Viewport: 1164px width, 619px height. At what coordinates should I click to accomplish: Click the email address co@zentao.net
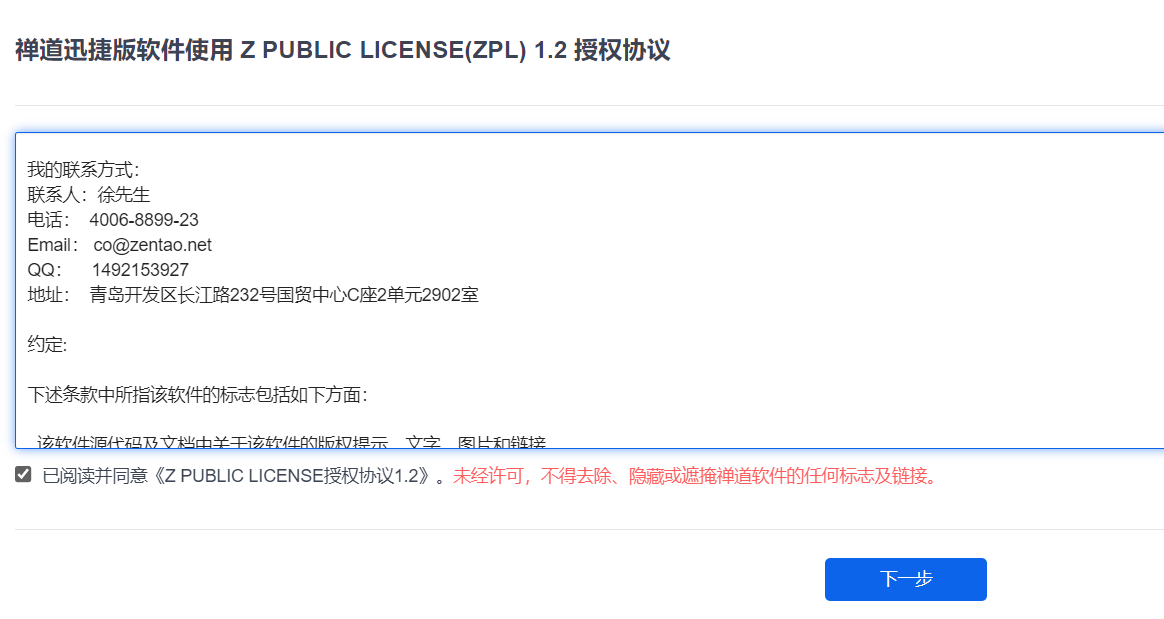(152, 245)
